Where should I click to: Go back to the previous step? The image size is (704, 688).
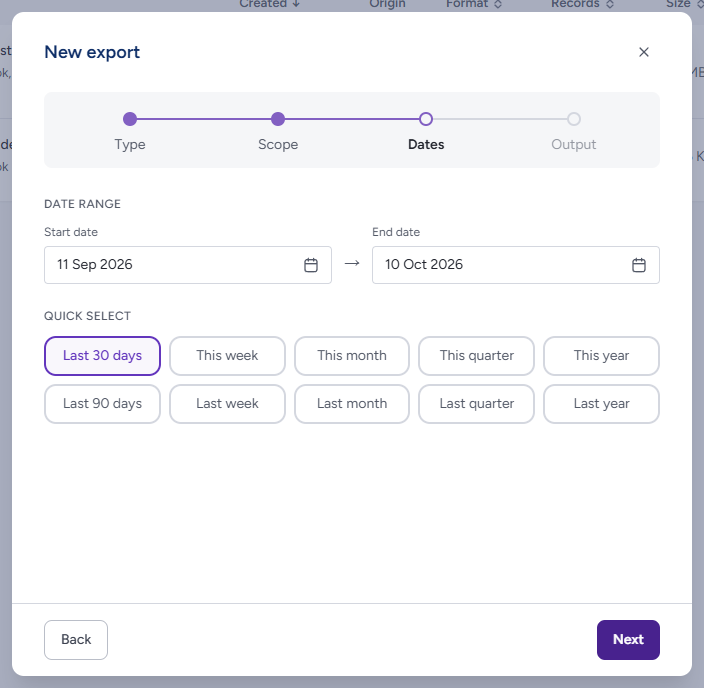click(76, 640)
